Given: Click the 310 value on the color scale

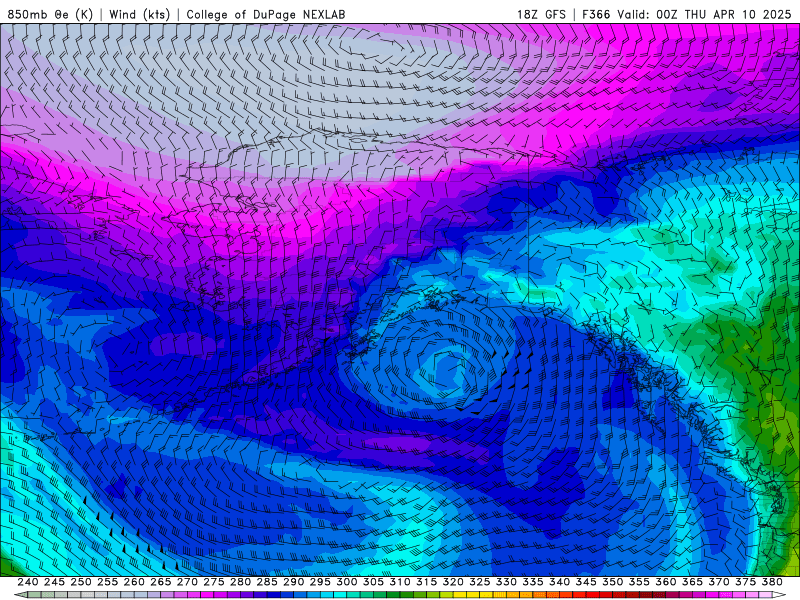Looking at the screenshot, I should tap(399, 582).
